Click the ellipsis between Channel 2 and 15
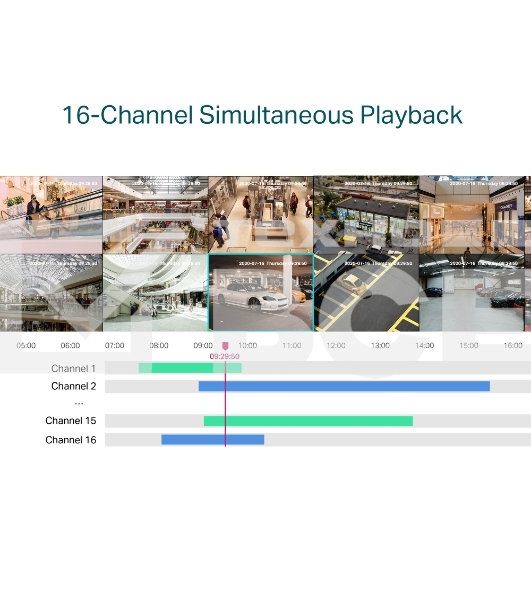This screenshot has width=531, height=600. pyautogui.click(x=79, y=403)
